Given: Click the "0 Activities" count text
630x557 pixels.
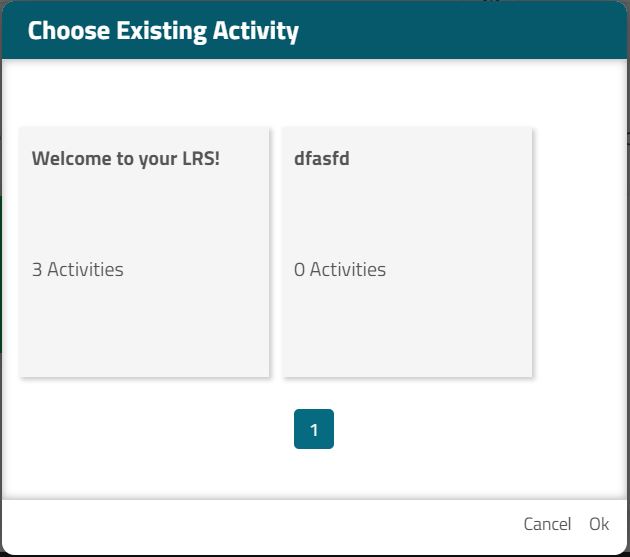Looking at the screenshot, I should coord(340,269).
